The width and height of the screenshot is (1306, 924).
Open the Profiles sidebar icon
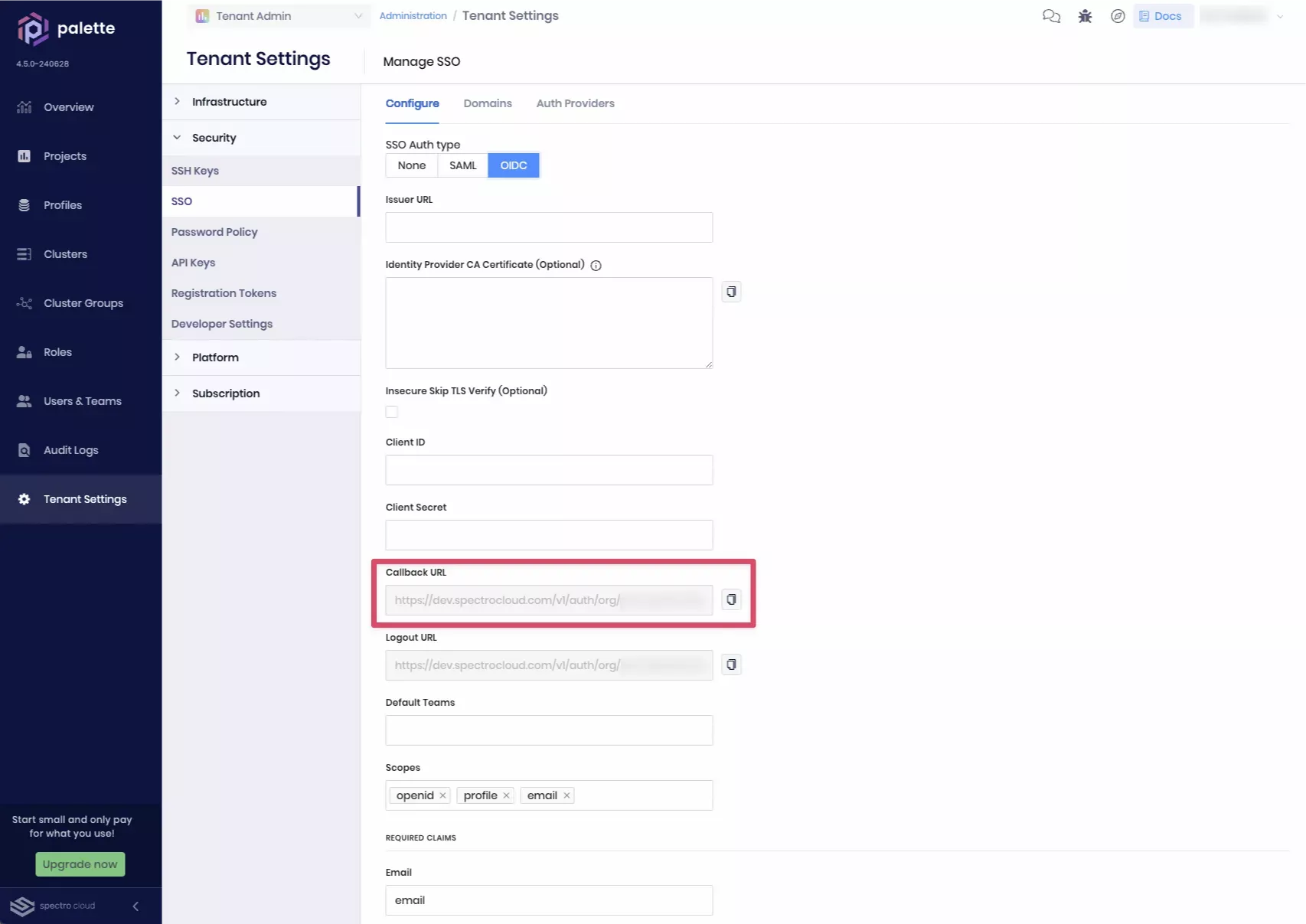point(24,205)
